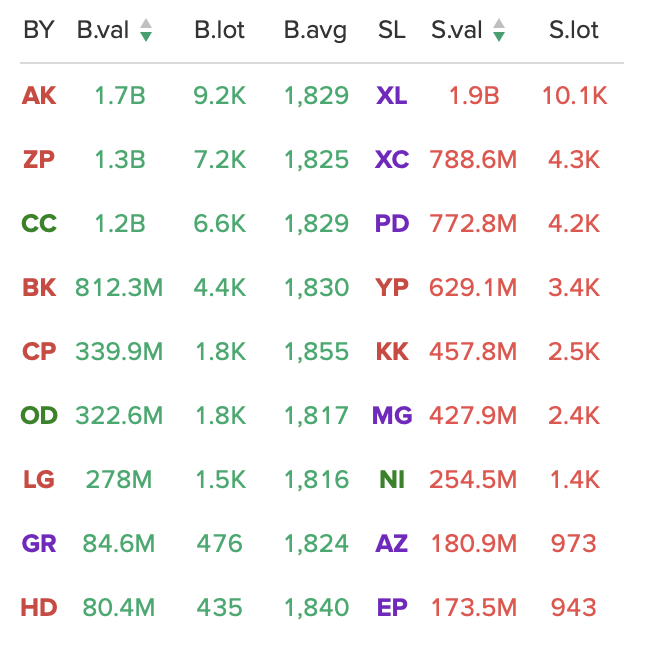Image resolution: width=648 pixels, height=652 pixels.
Task: Click the S.val column header
Action: click(x=456, y=30)
